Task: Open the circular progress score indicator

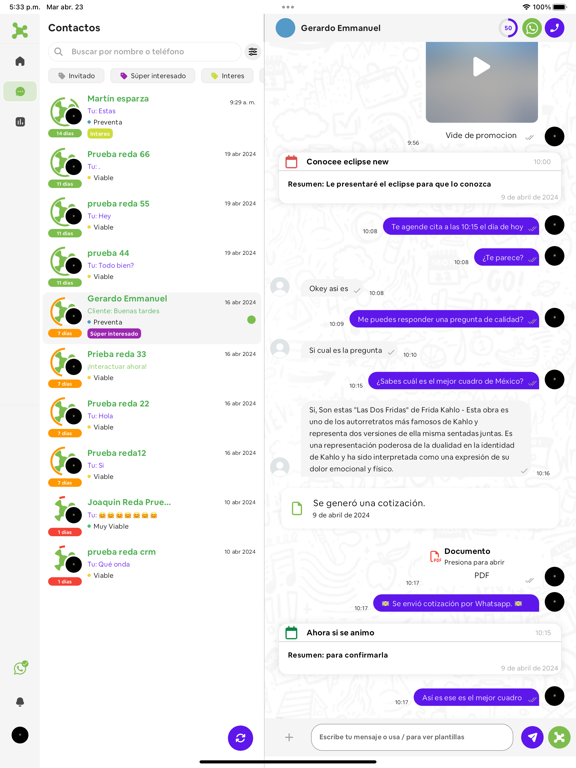Action: 508,28
